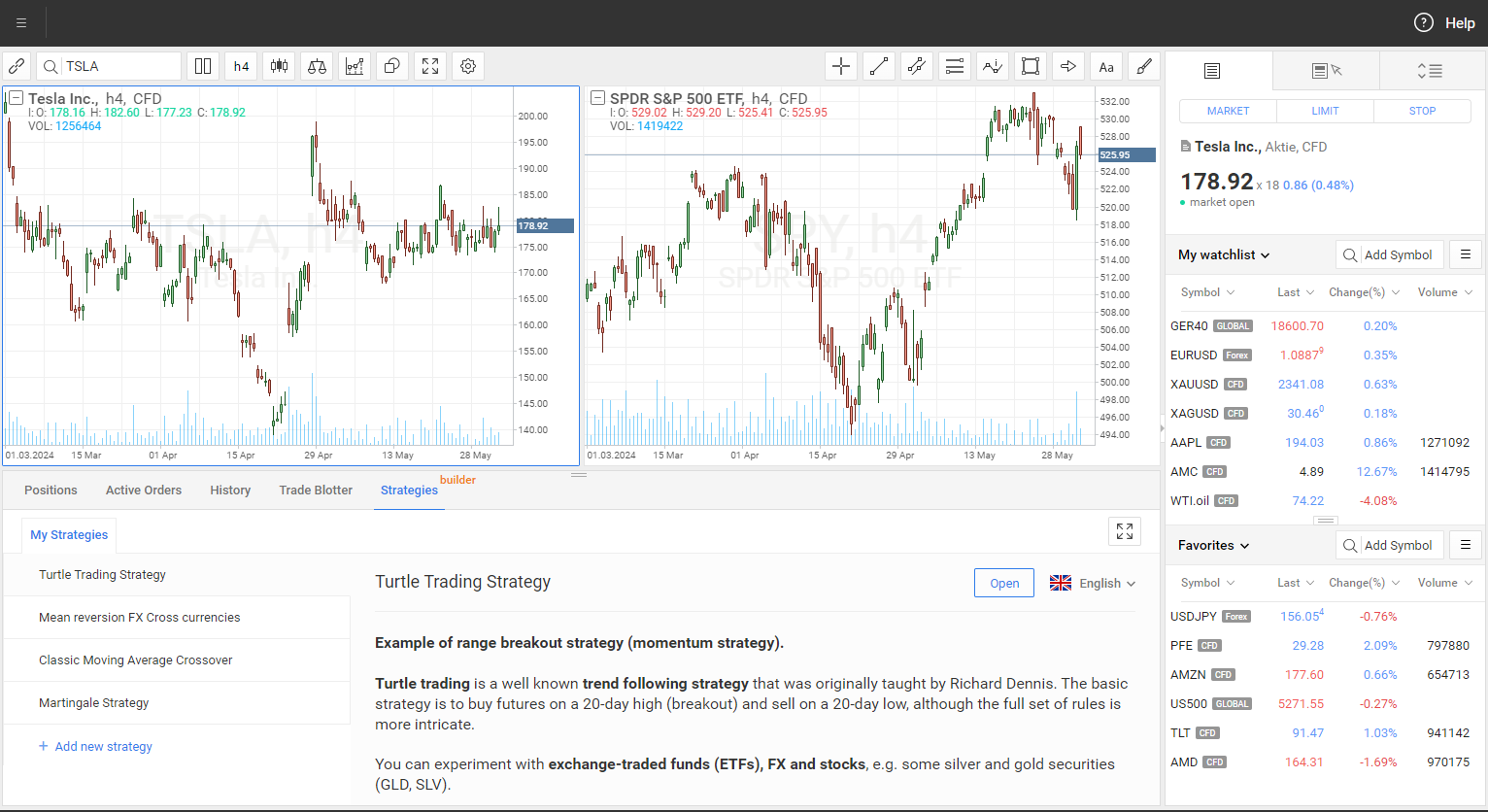
Task: Select EURUSD row in watchlist
Action: coord(1325,355)
